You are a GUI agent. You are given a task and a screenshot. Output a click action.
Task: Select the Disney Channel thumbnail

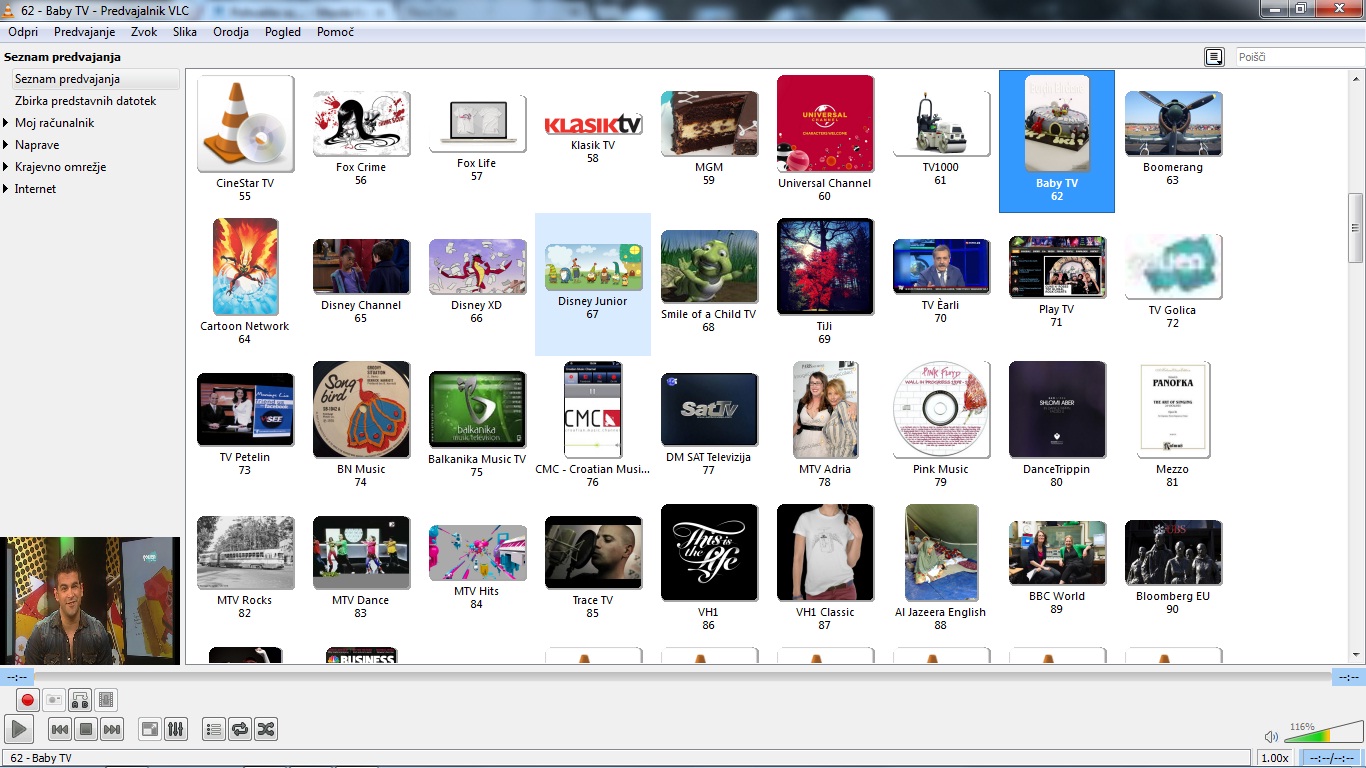pyautogui.click(x=361, y=267)
